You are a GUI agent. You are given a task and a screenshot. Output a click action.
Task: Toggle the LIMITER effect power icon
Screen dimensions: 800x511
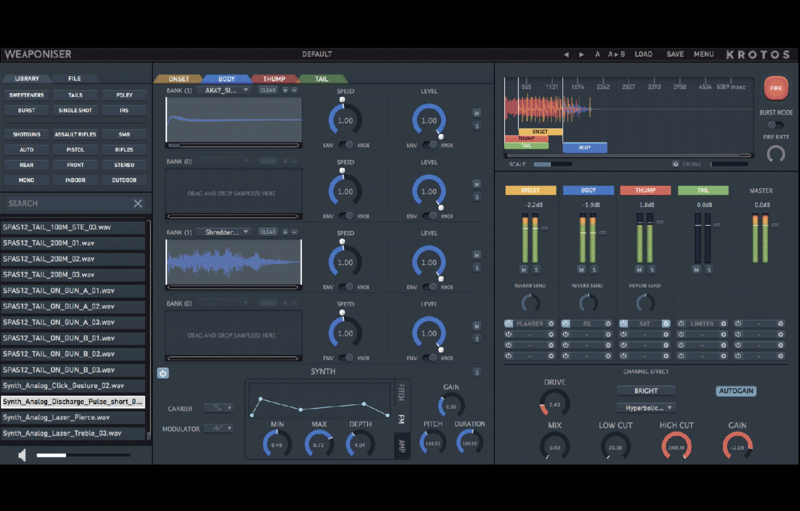pos(681,323)
